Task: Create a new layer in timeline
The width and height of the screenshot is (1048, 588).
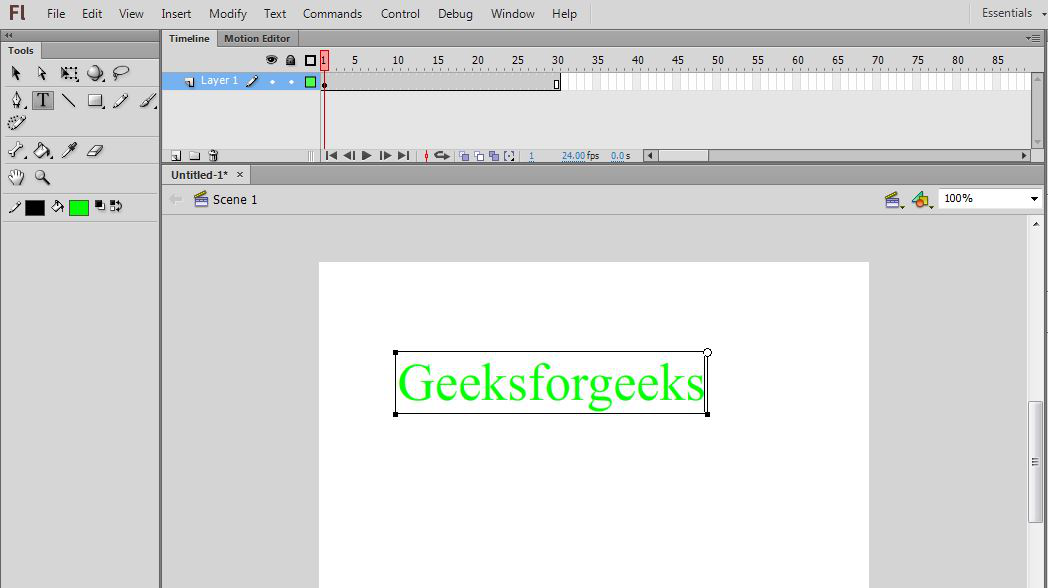Action: (x=176, y=156)
